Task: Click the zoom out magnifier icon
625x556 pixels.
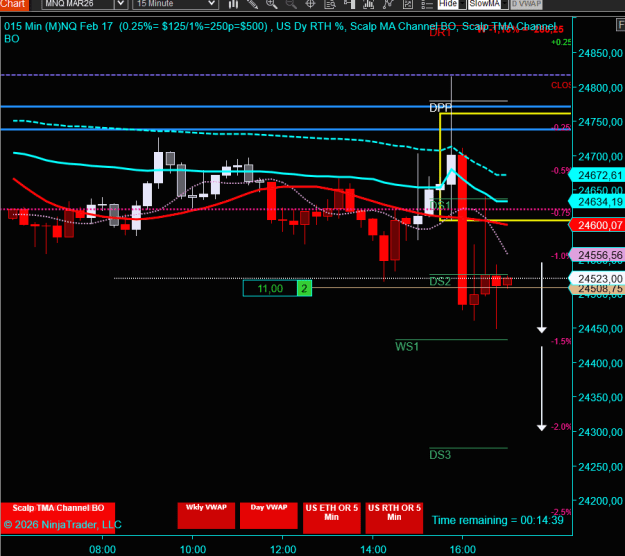Action: [x=291, y=4]
